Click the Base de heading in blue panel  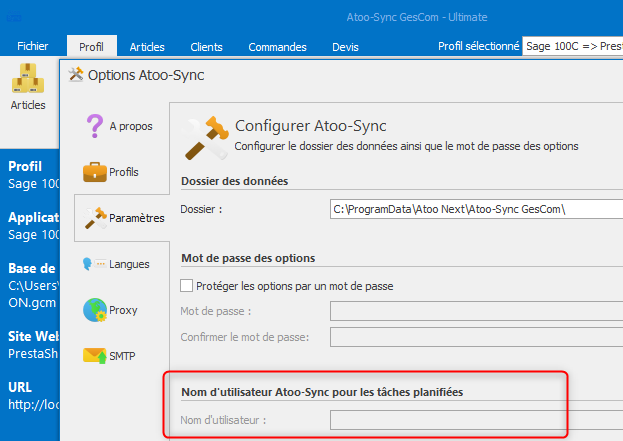[32, 268]
